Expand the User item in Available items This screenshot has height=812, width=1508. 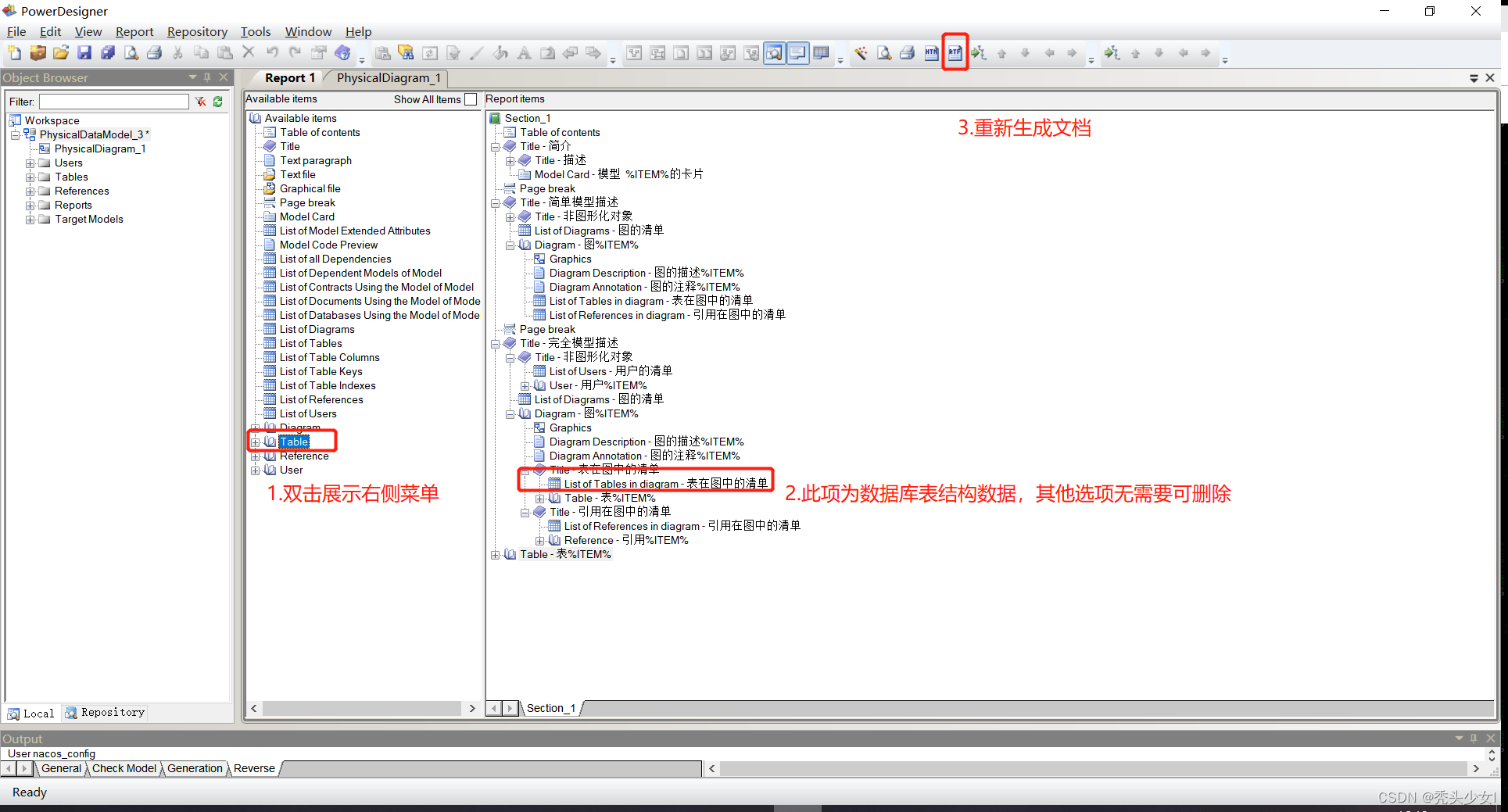click(255, 470)
